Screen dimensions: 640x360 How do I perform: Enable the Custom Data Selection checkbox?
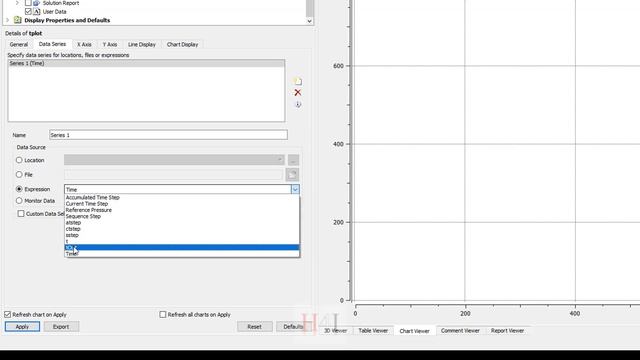(21, 213)
